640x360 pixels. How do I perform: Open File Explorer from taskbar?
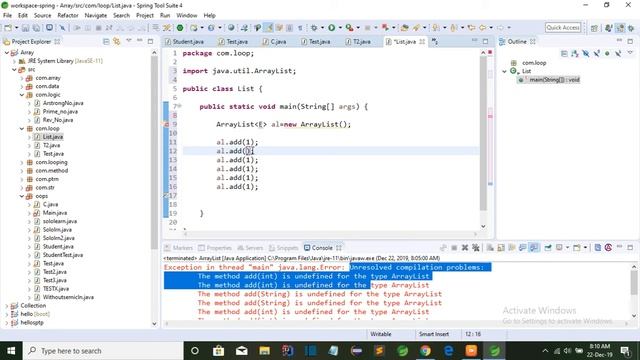coord(264,351)
